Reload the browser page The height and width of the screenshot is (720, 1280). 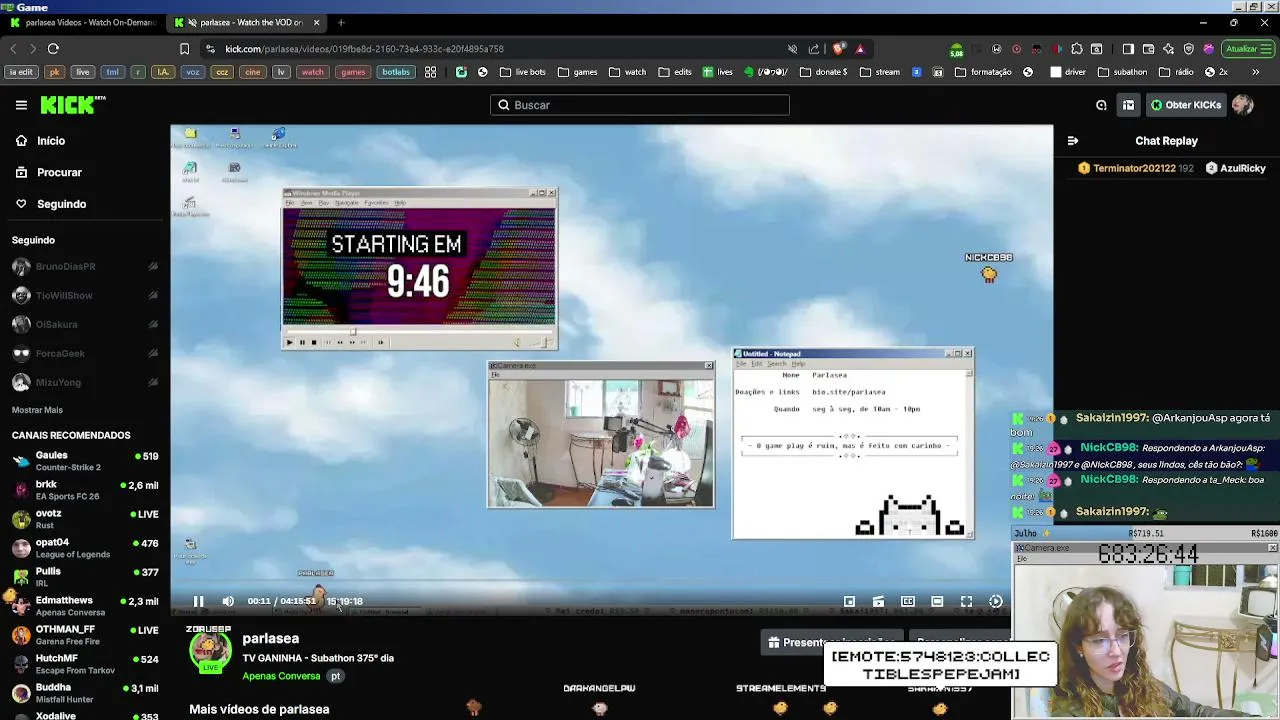pos(53,48)
